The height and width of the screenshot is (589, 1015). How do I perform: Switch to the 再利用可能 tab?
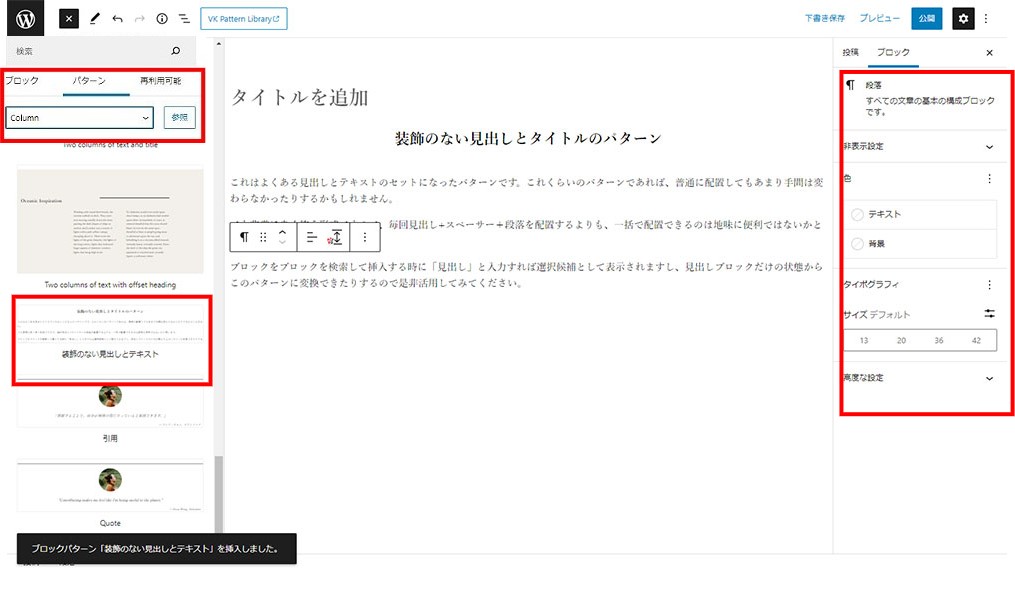click(x=160, y=80)
